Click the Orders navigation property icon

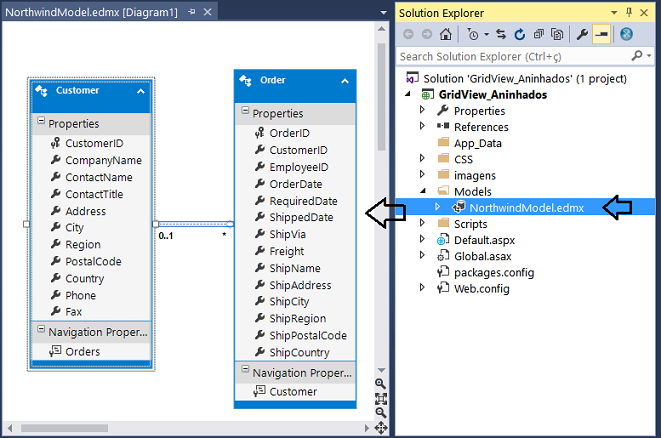click(55, 351)
